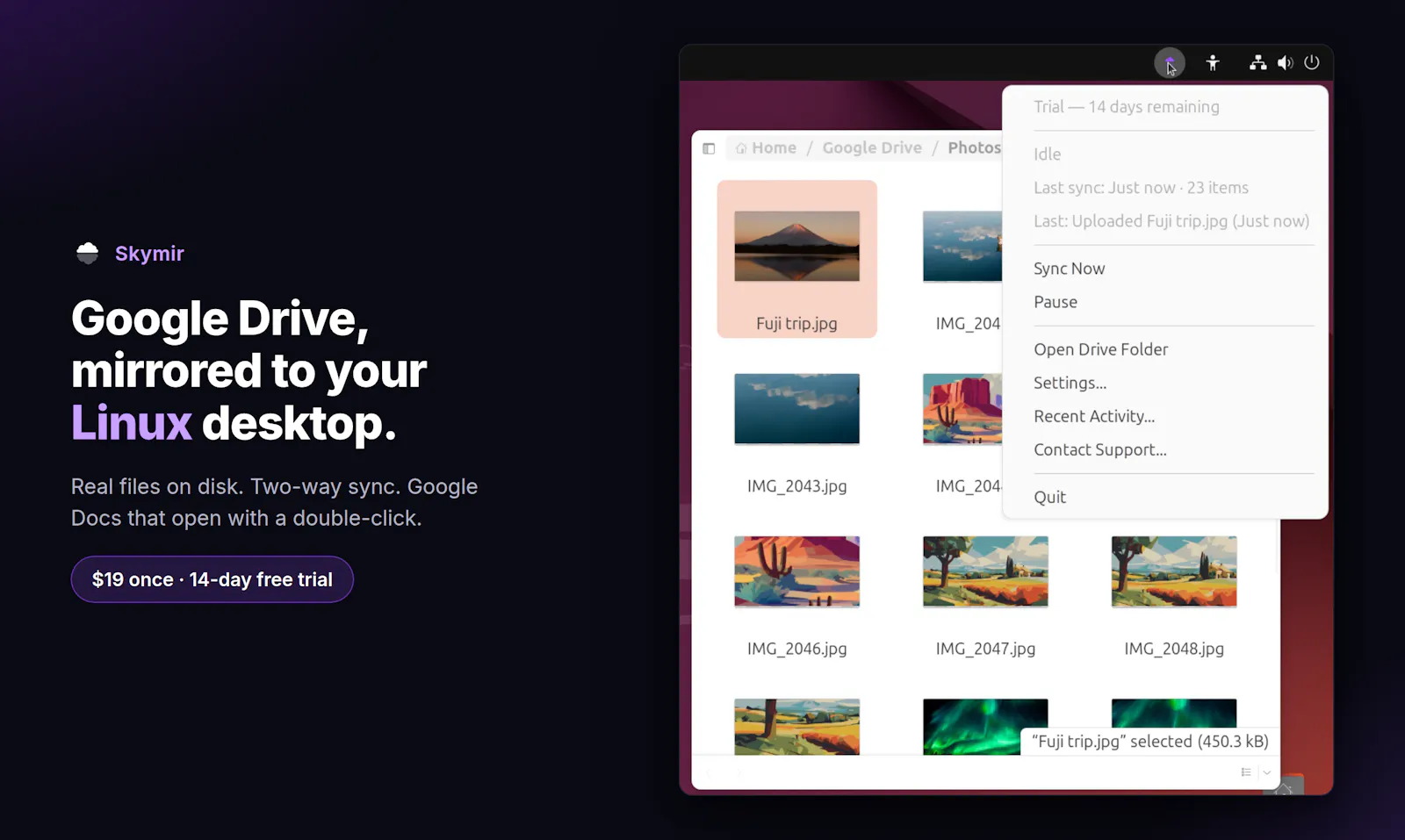1405x840 pixels.
Task: Click the volume speaker icon
Action: (x=1286, y=62)
